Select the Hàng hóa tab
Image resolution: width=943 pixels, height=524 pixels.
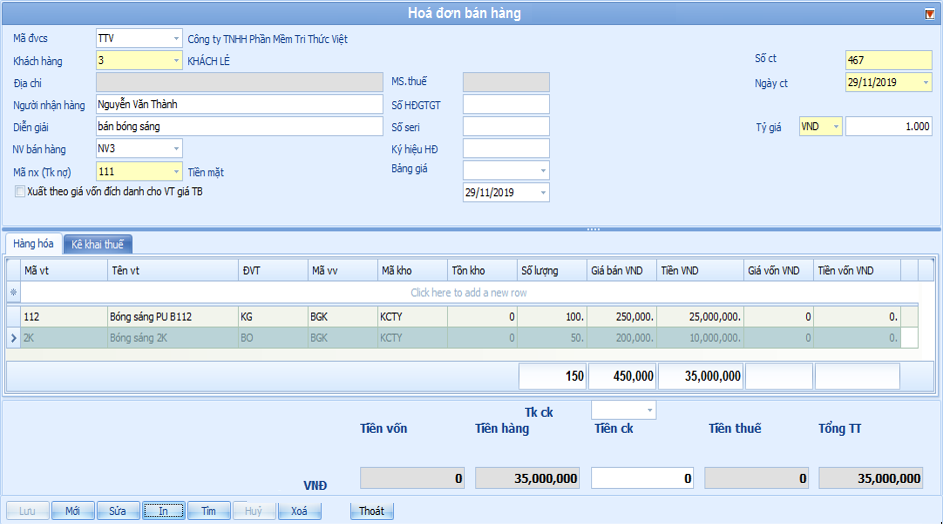click(x=33, y=244)
